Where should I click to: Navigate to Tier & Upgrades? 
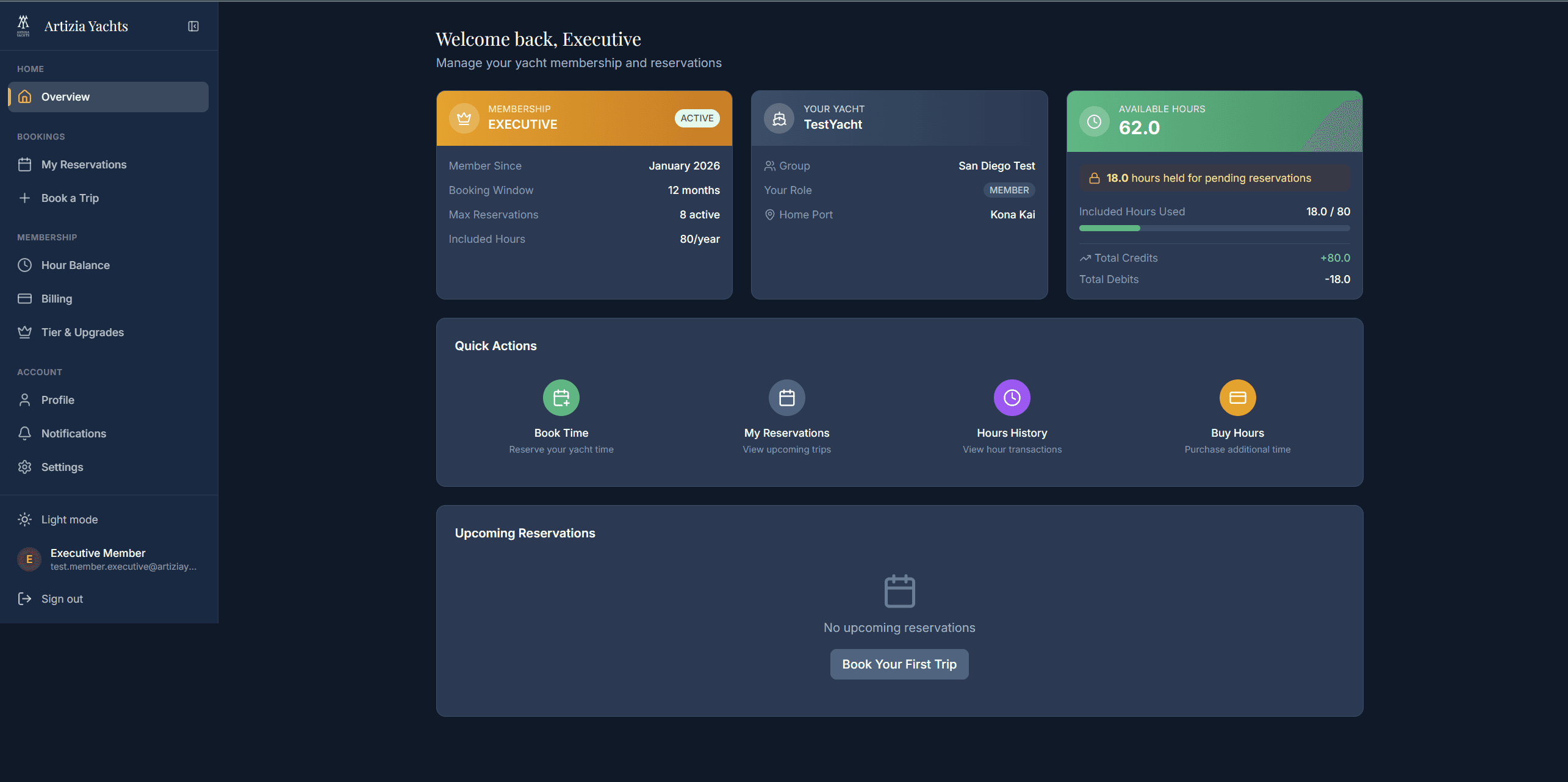click(82, 332)
